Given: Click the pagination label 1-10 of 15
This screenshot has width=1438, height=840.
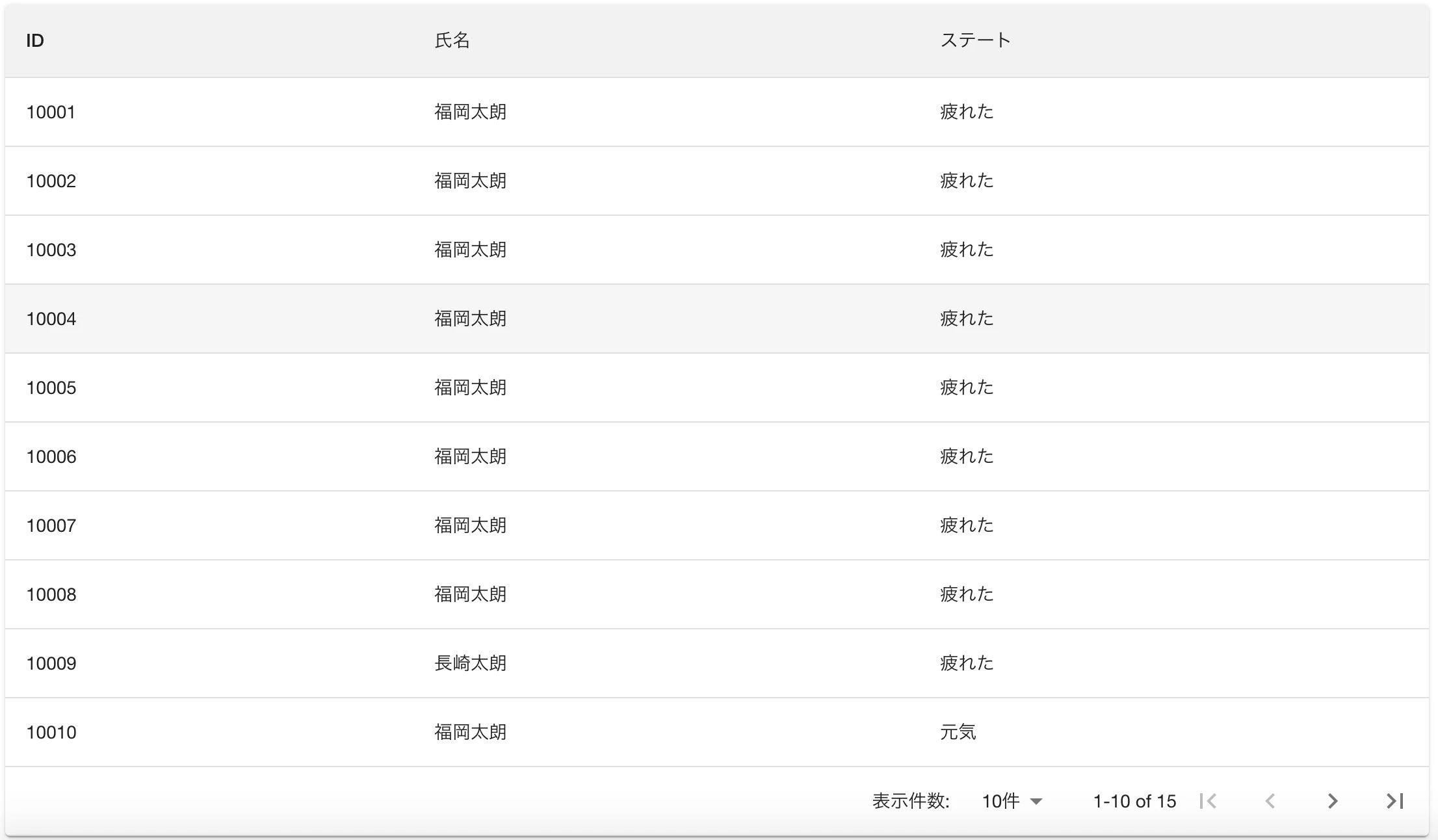Looking at the screenshot, I should (x=1134, y=801).
